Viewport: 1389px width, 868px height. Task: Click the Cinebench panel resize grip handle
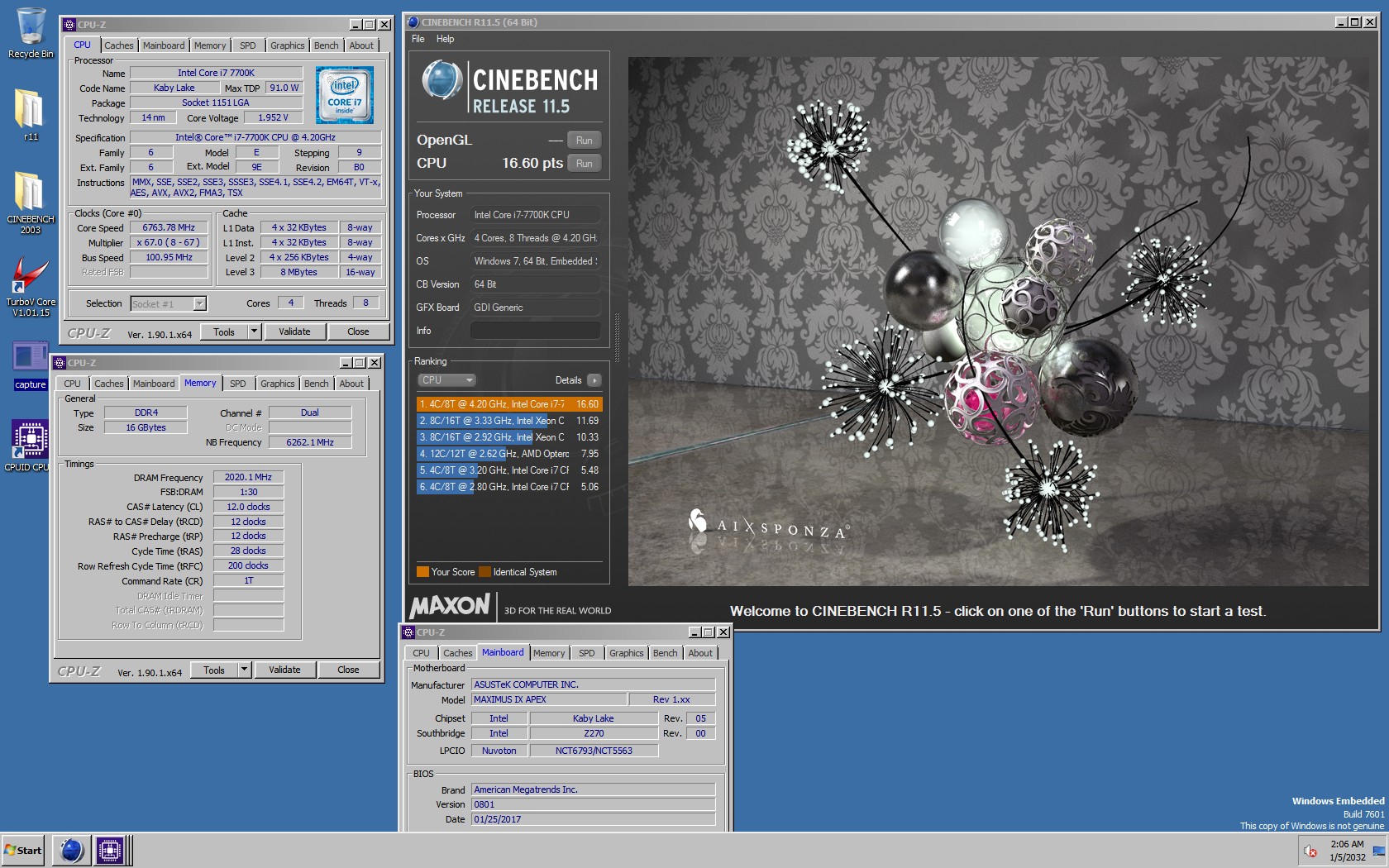[617, 337]
